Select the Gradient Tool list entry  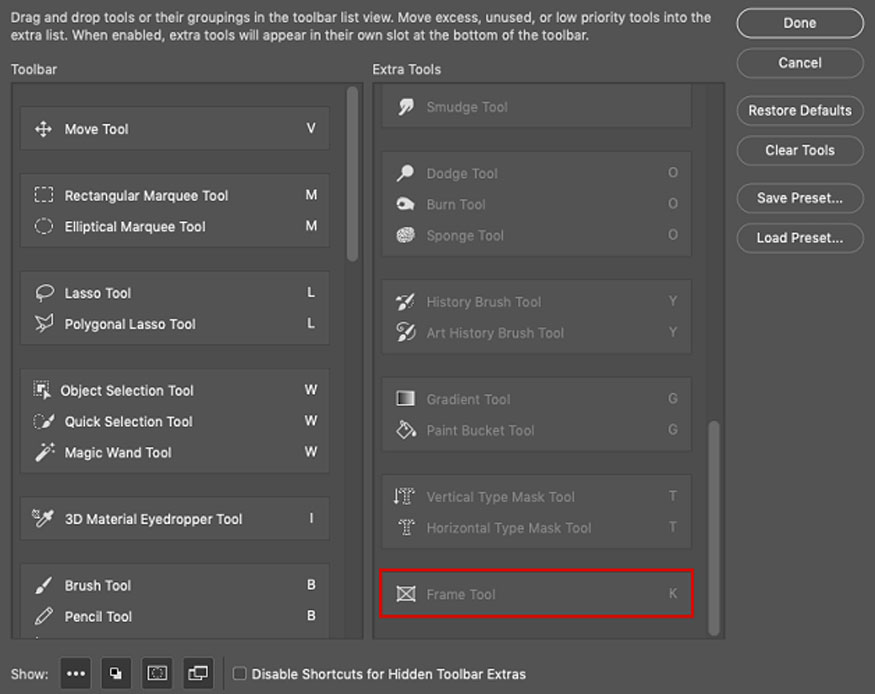pos(468,399)
